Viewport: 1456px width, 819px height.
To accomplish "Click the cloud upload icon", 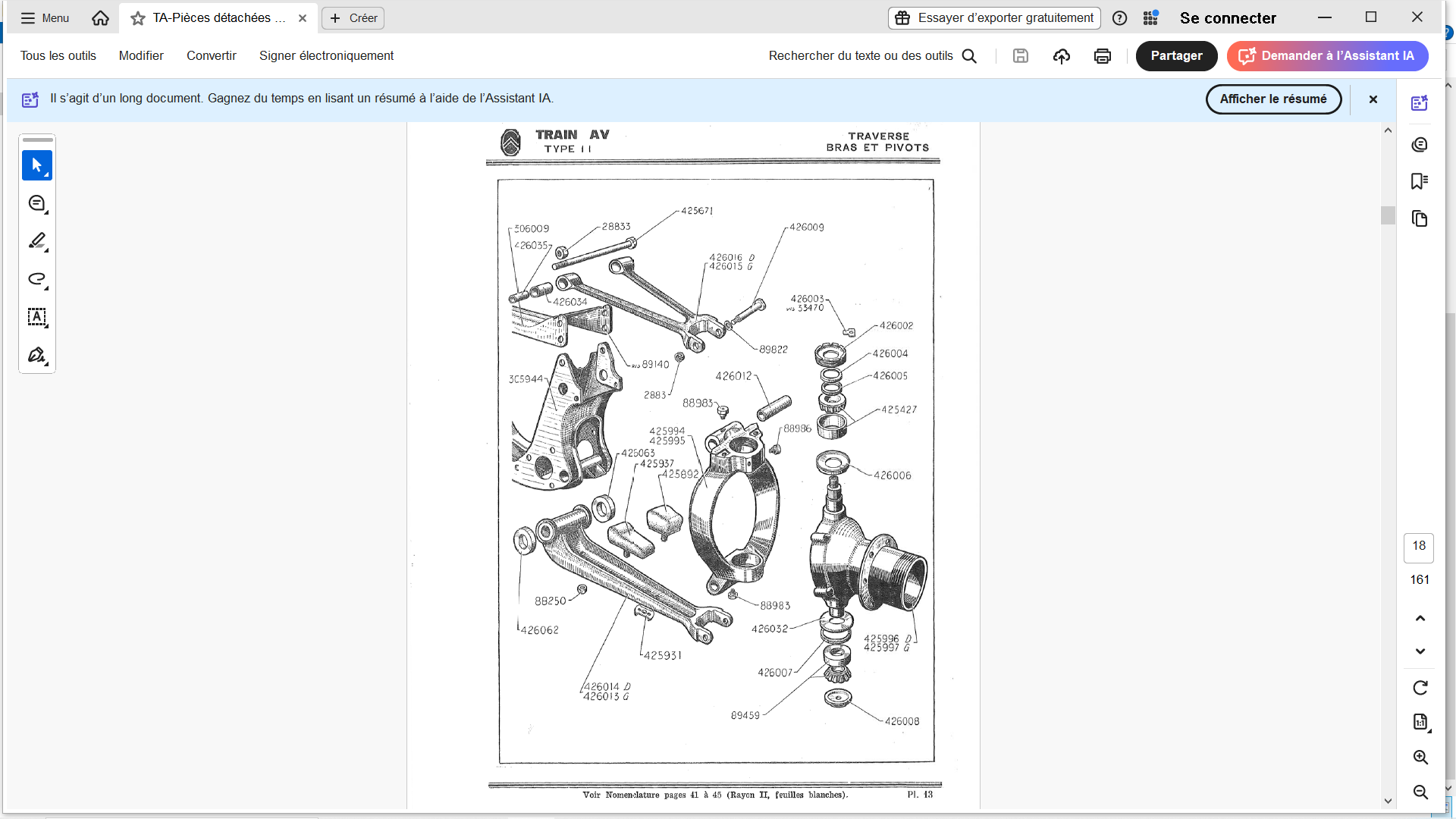I will (x=1061, y=56).
